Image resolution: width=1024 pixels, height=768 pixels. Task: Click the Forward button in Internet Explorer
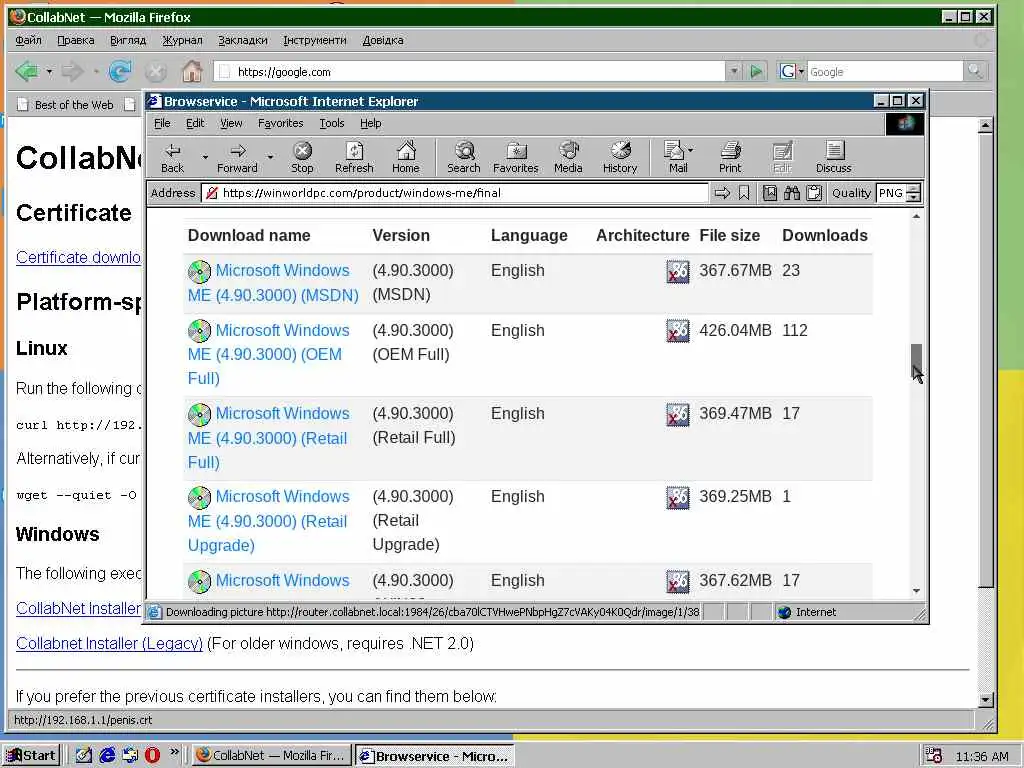[x=238, y=157]
